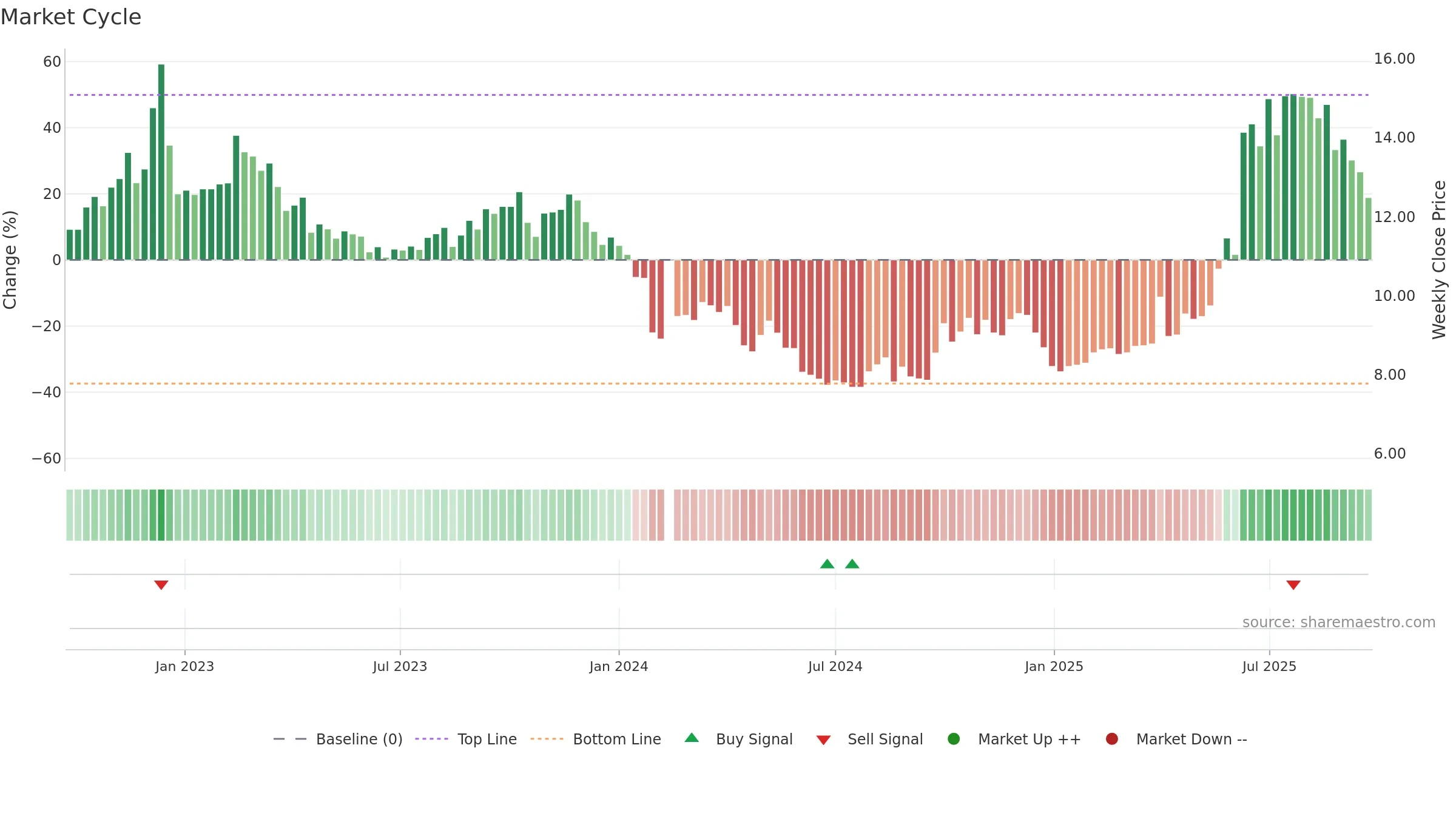Image resolution: width=1456 pixels, height=819 pixels.
Task: Click the Weekly Close Price axis title
Action: pyautogui.click(x=1439, y=260)
